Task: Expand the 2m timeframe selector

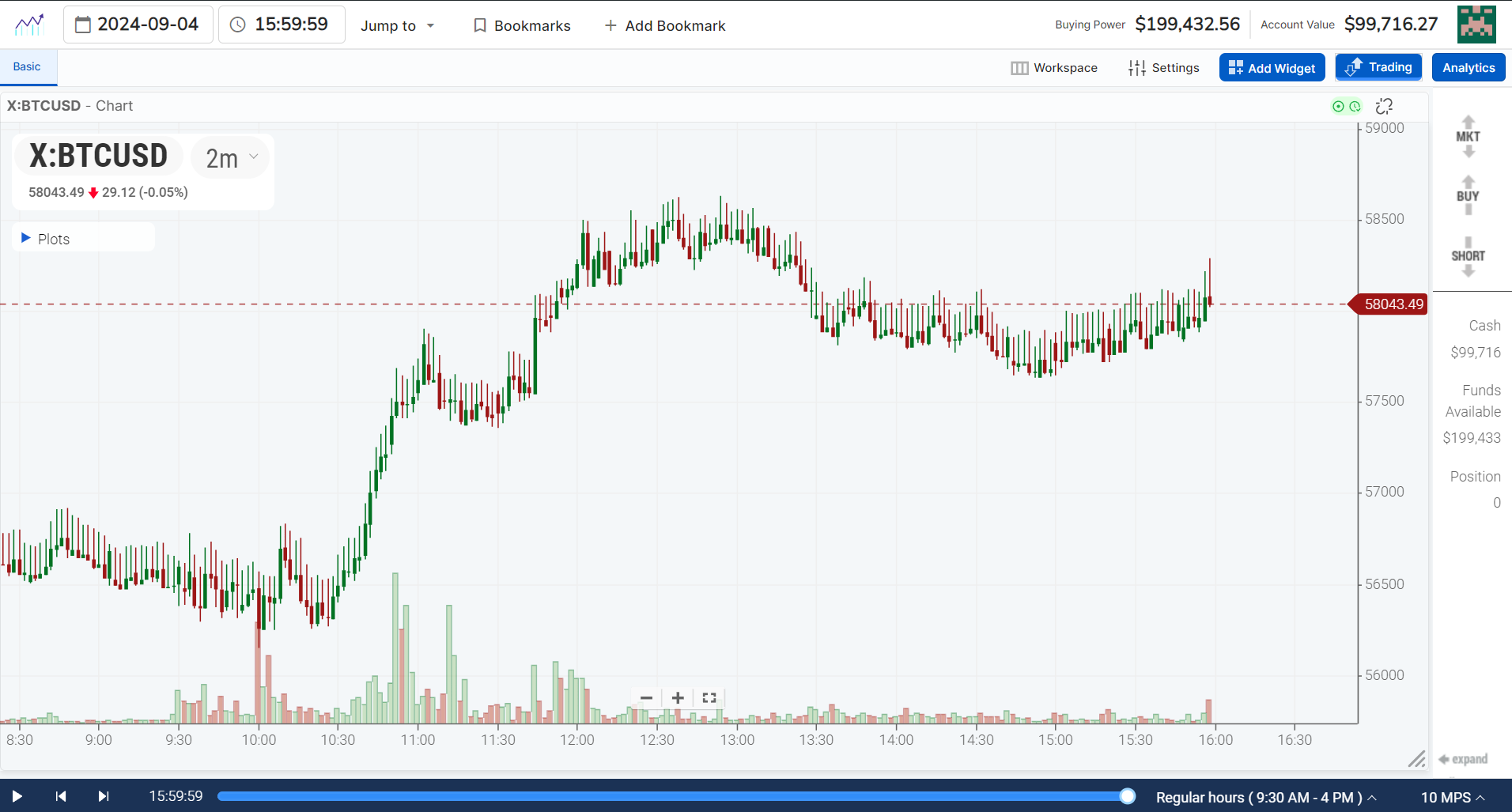Action: pyautogui.click(x=229, y=157)
